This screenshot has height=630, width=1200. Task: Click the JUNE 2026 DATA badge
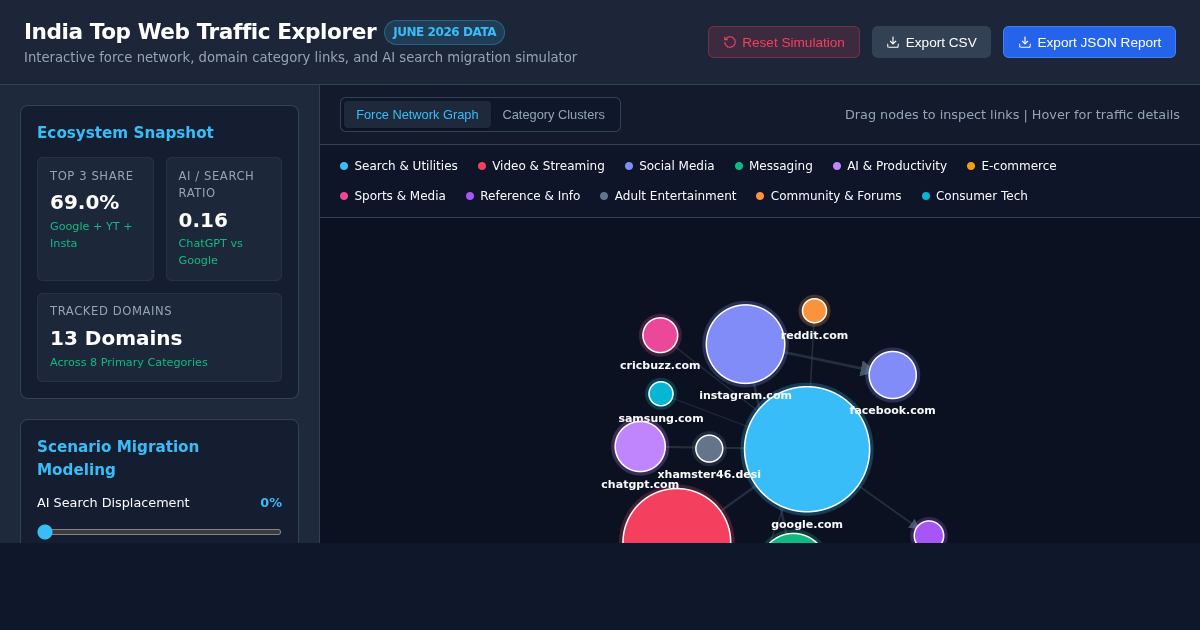(445, 32)
